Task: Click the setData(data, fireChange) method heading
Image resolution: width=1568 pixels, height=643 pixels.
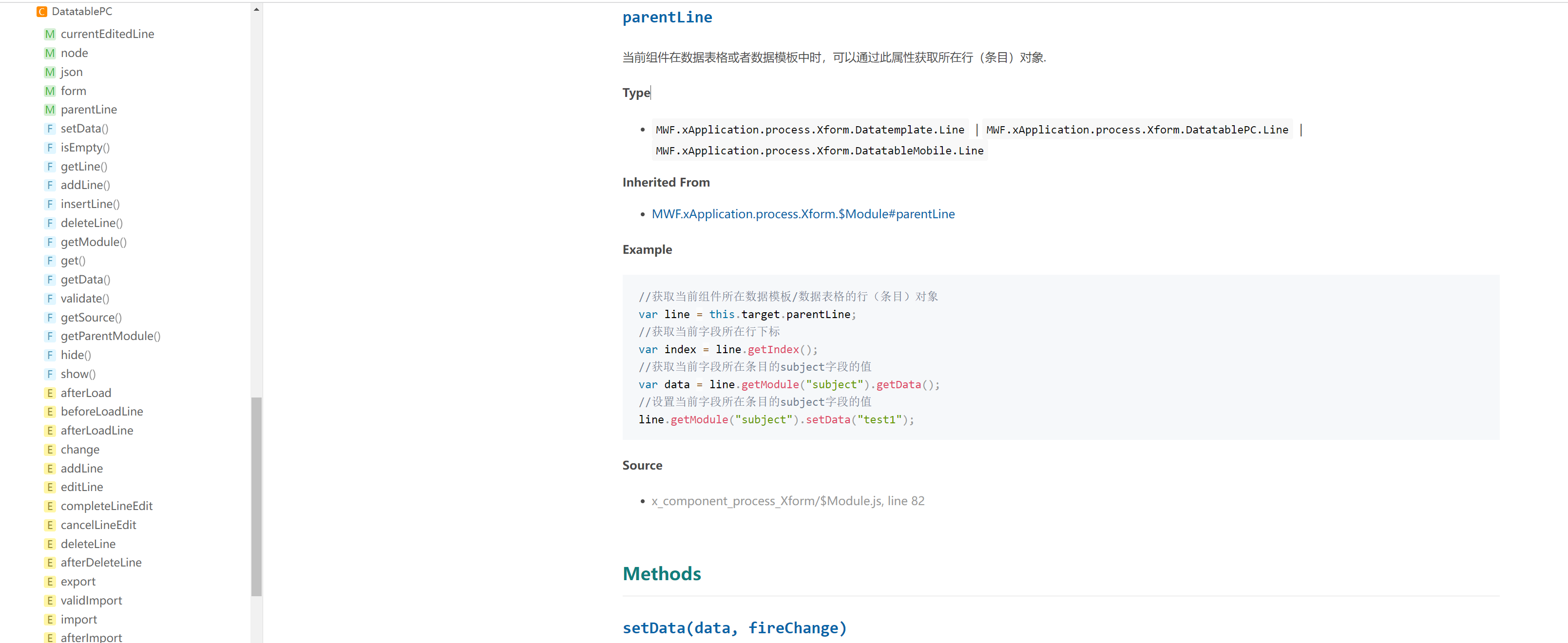Action: (x=734, y=628)
